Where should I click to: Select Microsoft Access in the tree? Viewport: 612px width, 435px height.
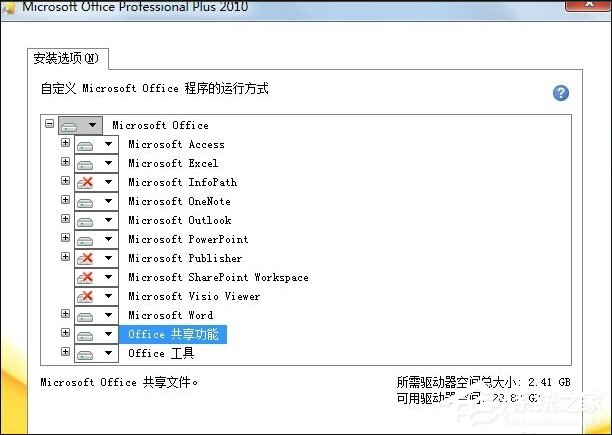pyautogui.click(x=176, y=144)
